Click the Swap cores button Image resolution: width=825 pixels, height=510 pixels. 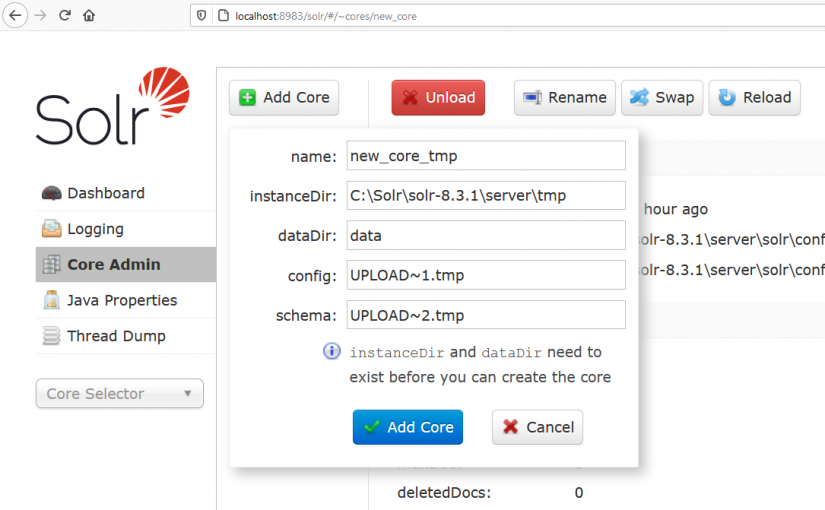662,97
